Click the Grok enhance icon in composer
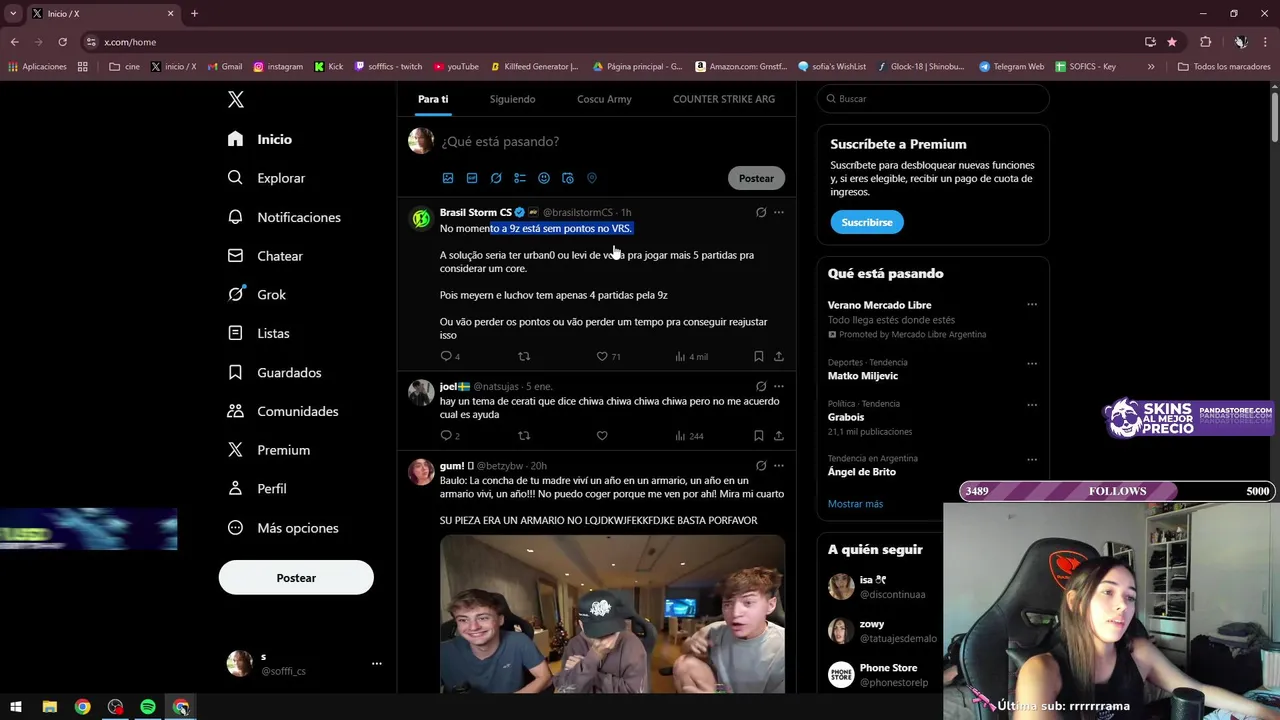This screenshot has width=1280, height=720. tap(496, 178)
